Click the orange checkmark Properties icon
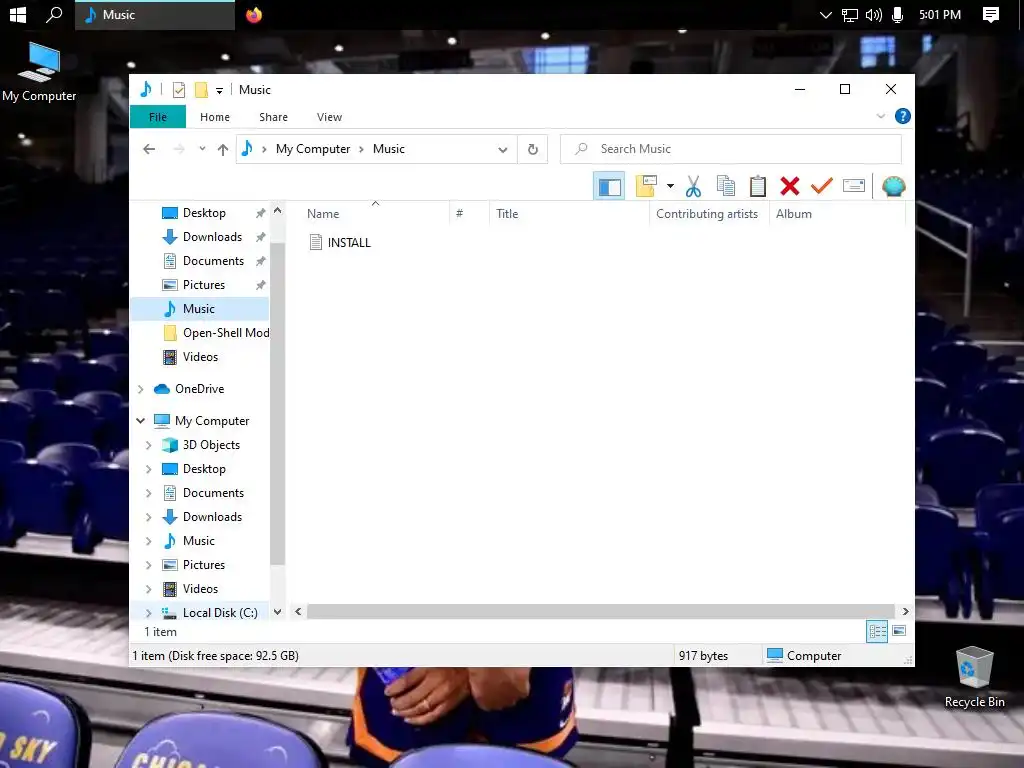This screenshot has width=1024, height=768. 822,187
